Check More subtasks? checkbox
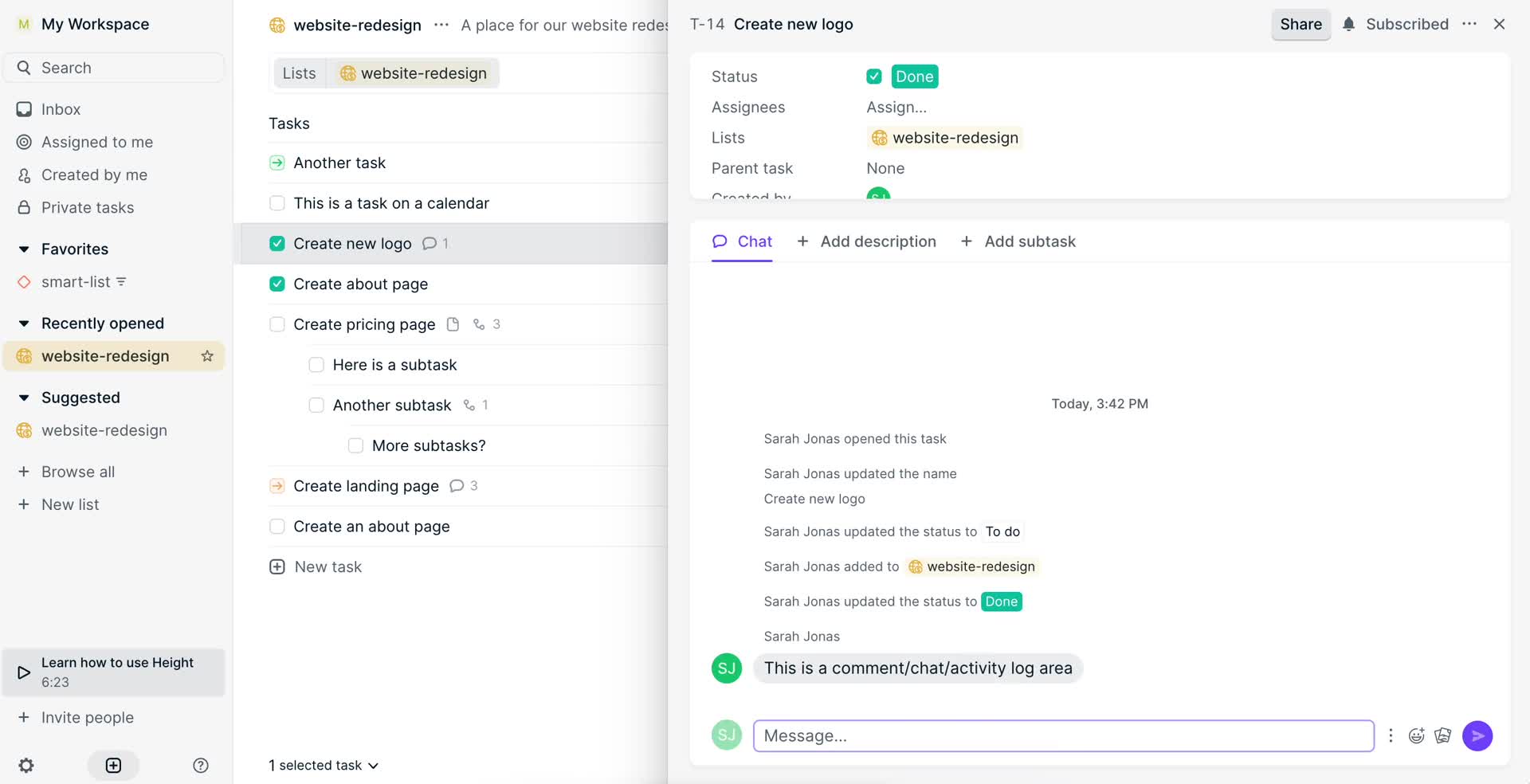This screenshot has width=1530, height=784. [x=355, y=445]
